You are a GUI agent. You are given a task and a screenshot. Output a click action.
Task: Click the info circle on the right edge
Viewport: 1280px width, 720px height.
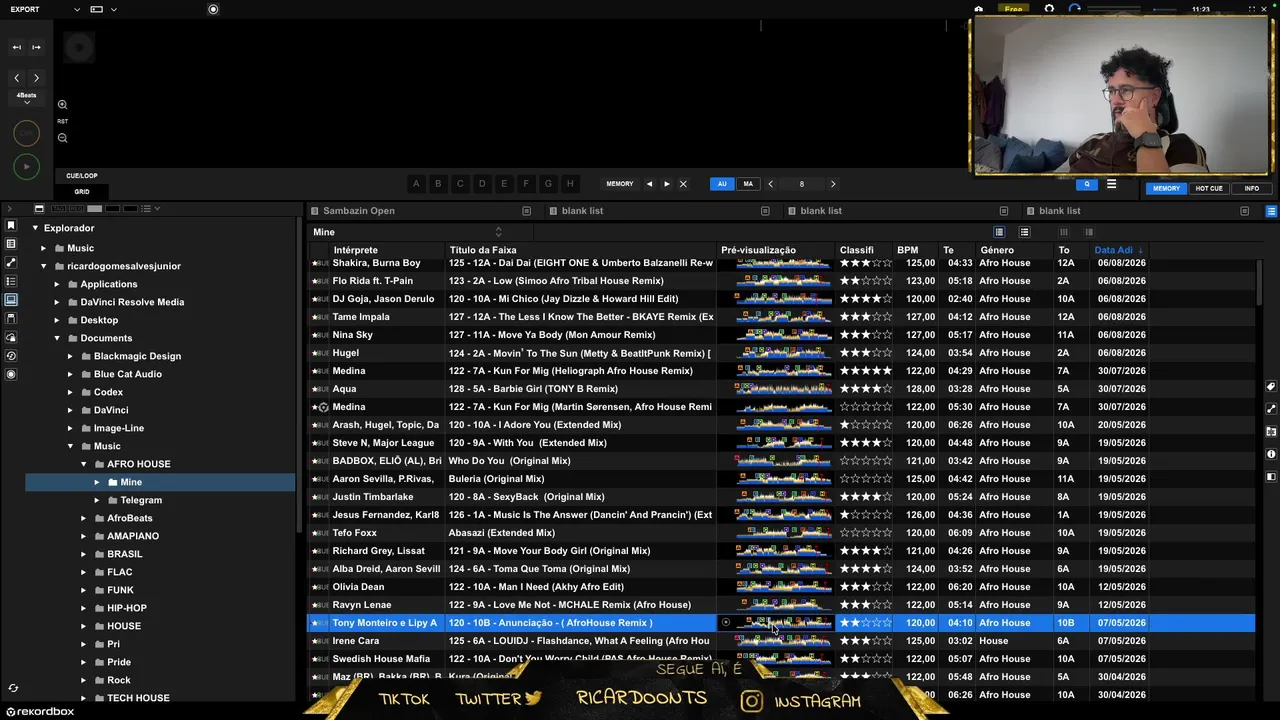[1271, 454]
